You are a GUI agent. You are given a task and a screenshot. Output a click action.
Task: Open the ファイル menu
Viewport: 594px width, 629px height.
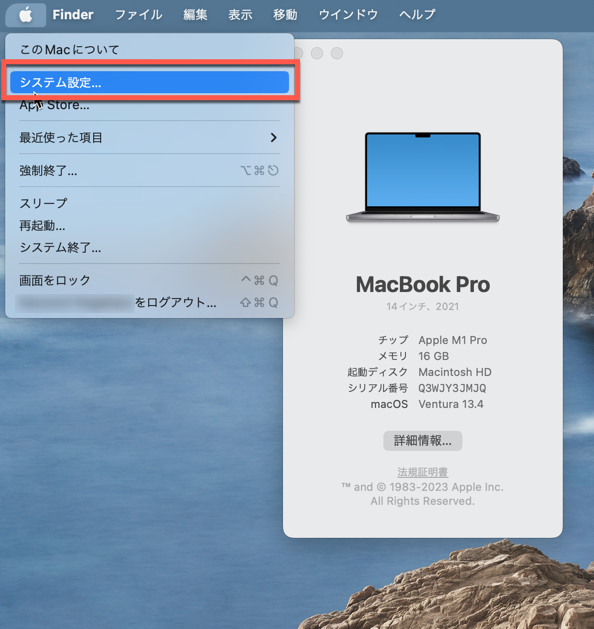click(138, 15)
